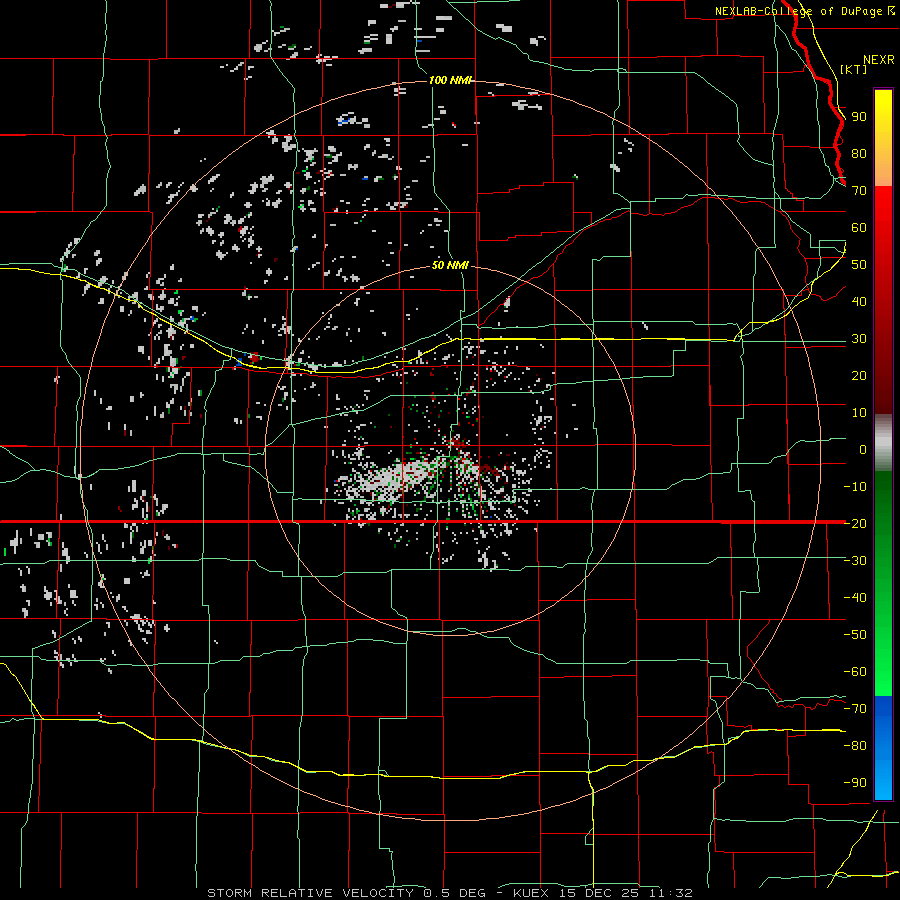Click the -80 value on velocity scale
900x900 pixels.
[x=855, y=746]
